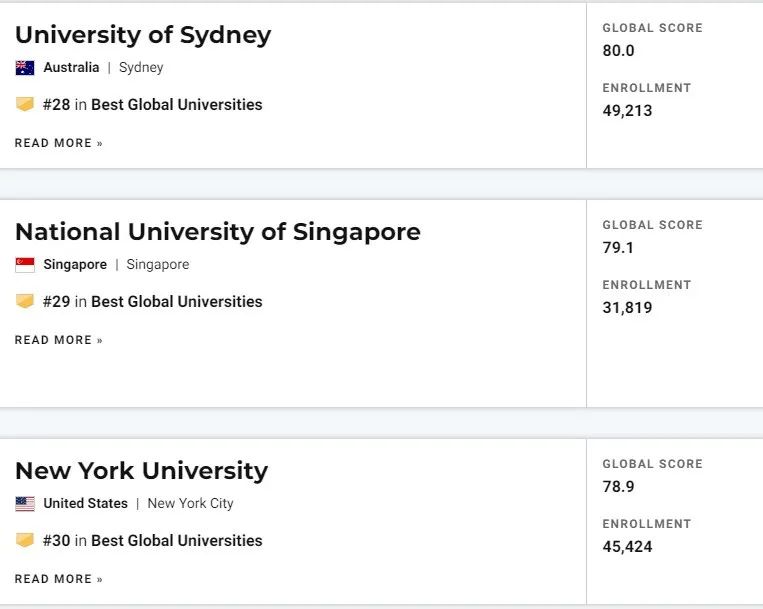Open the University of Sydney title
Screen dimensions: 763x609
pos(143,36)
